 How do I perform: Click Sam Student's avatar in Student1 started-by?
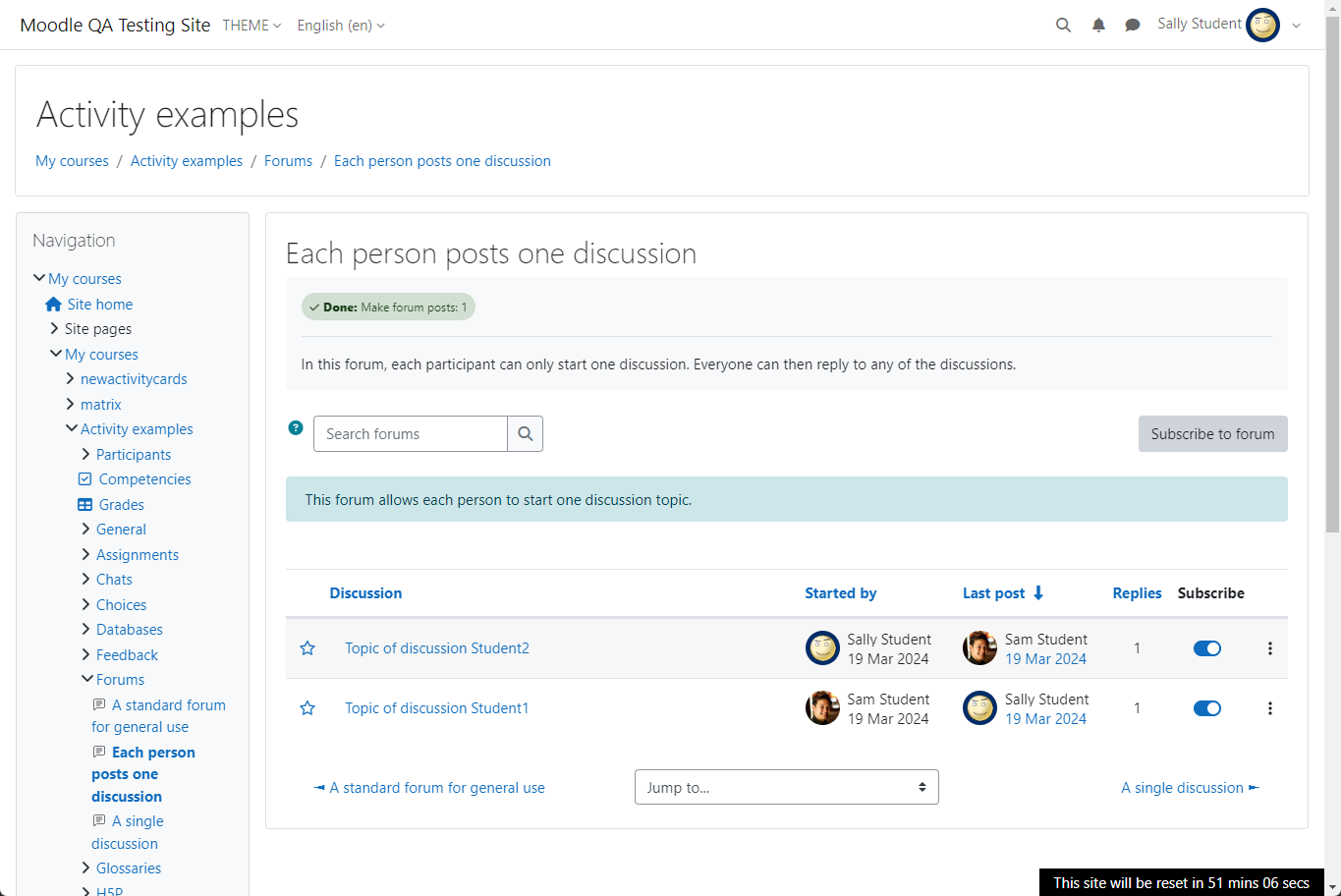click(822, 708)
